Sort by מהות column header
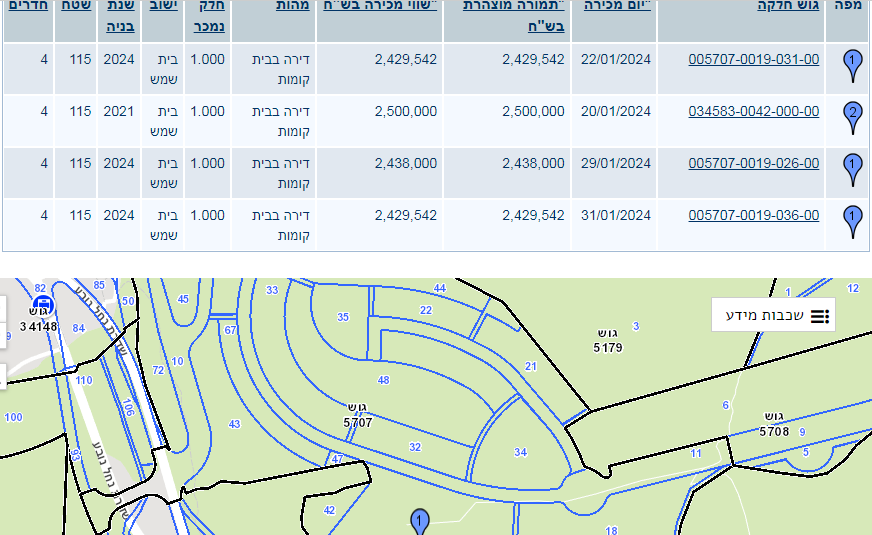Viewport: 872px width, 535px height. [x=293, y=6]
